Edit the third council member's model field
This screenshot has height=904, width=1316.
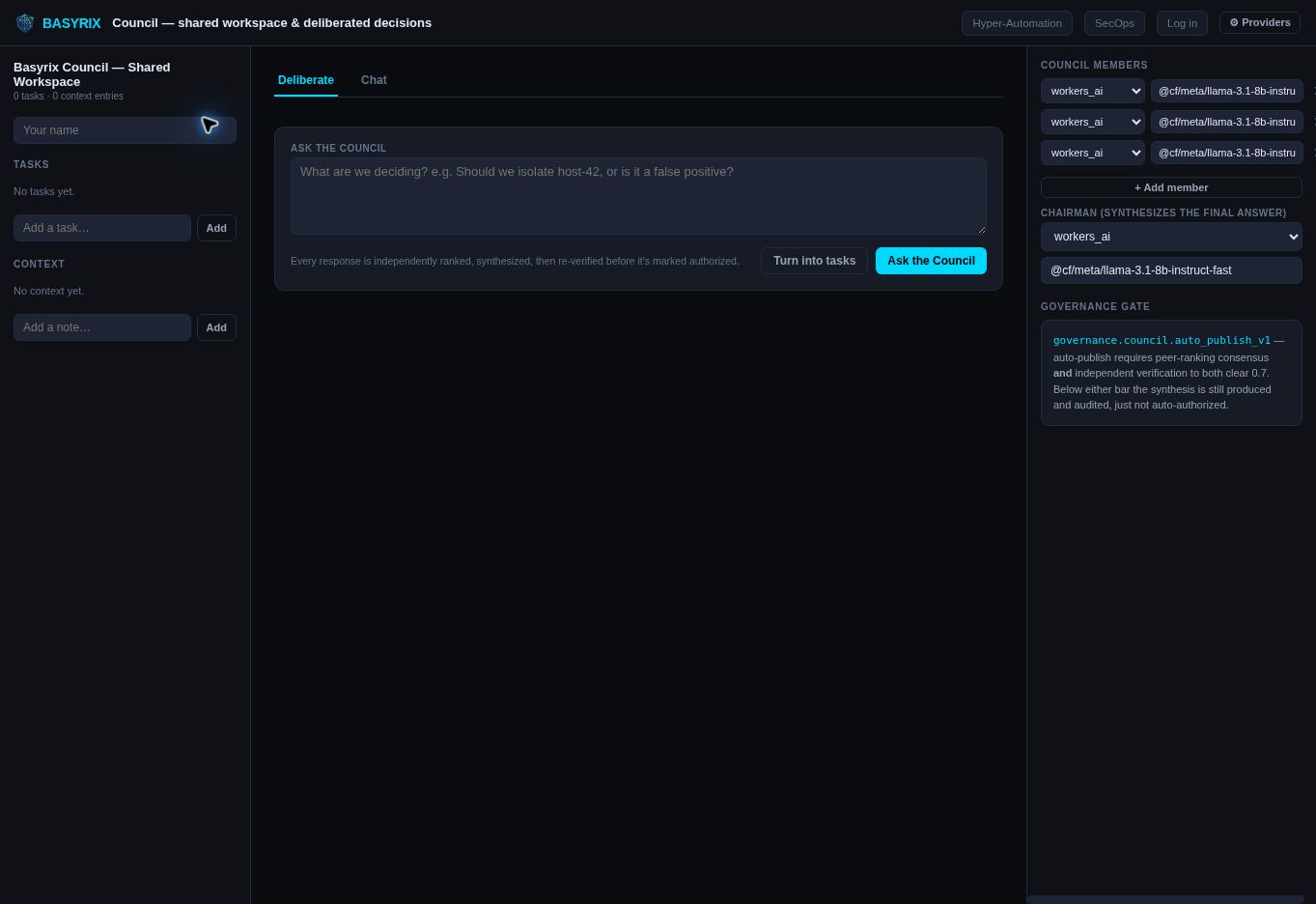point(1226,153)
